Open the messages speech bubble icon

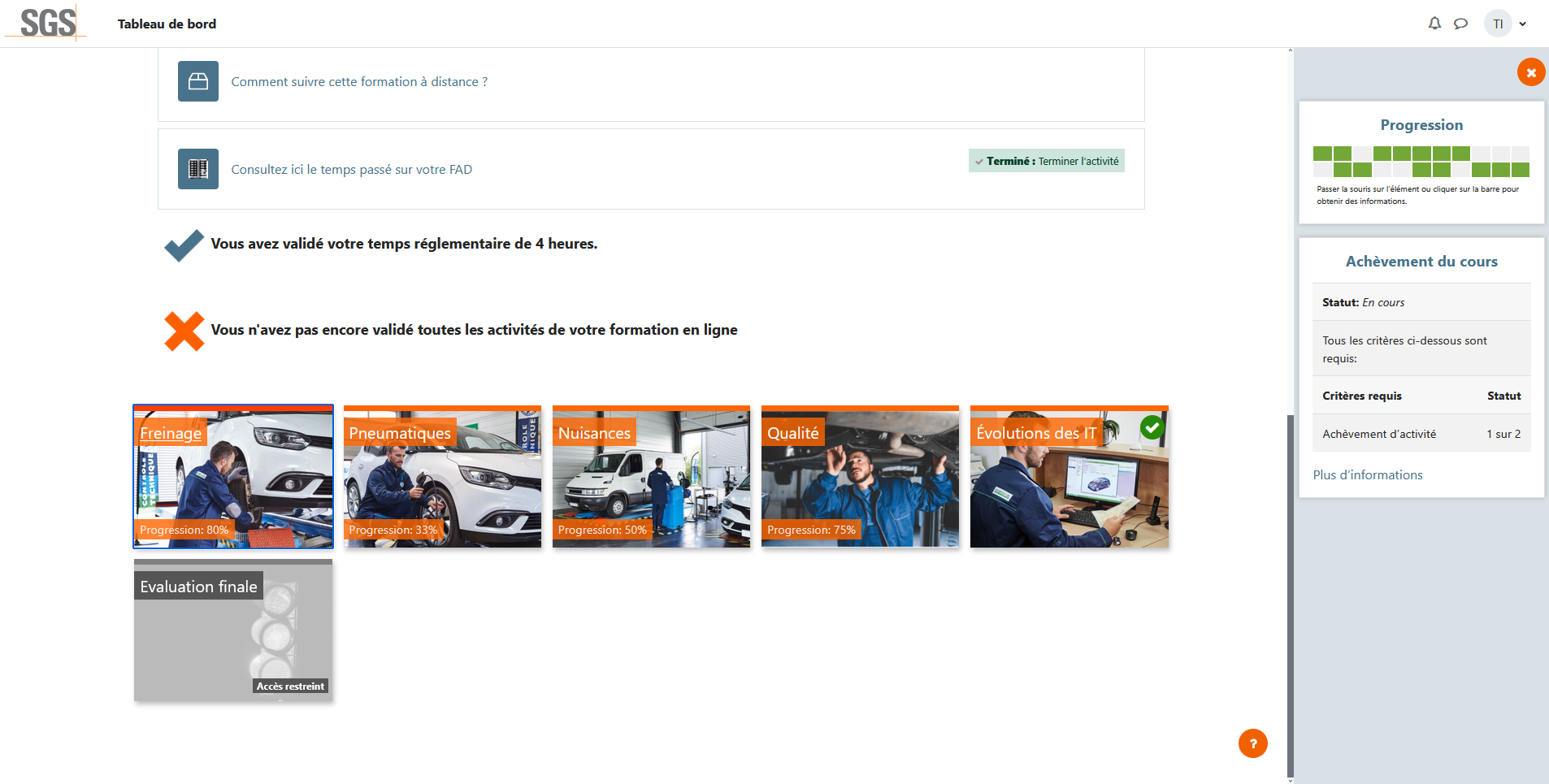click(x=1460, y=24)
